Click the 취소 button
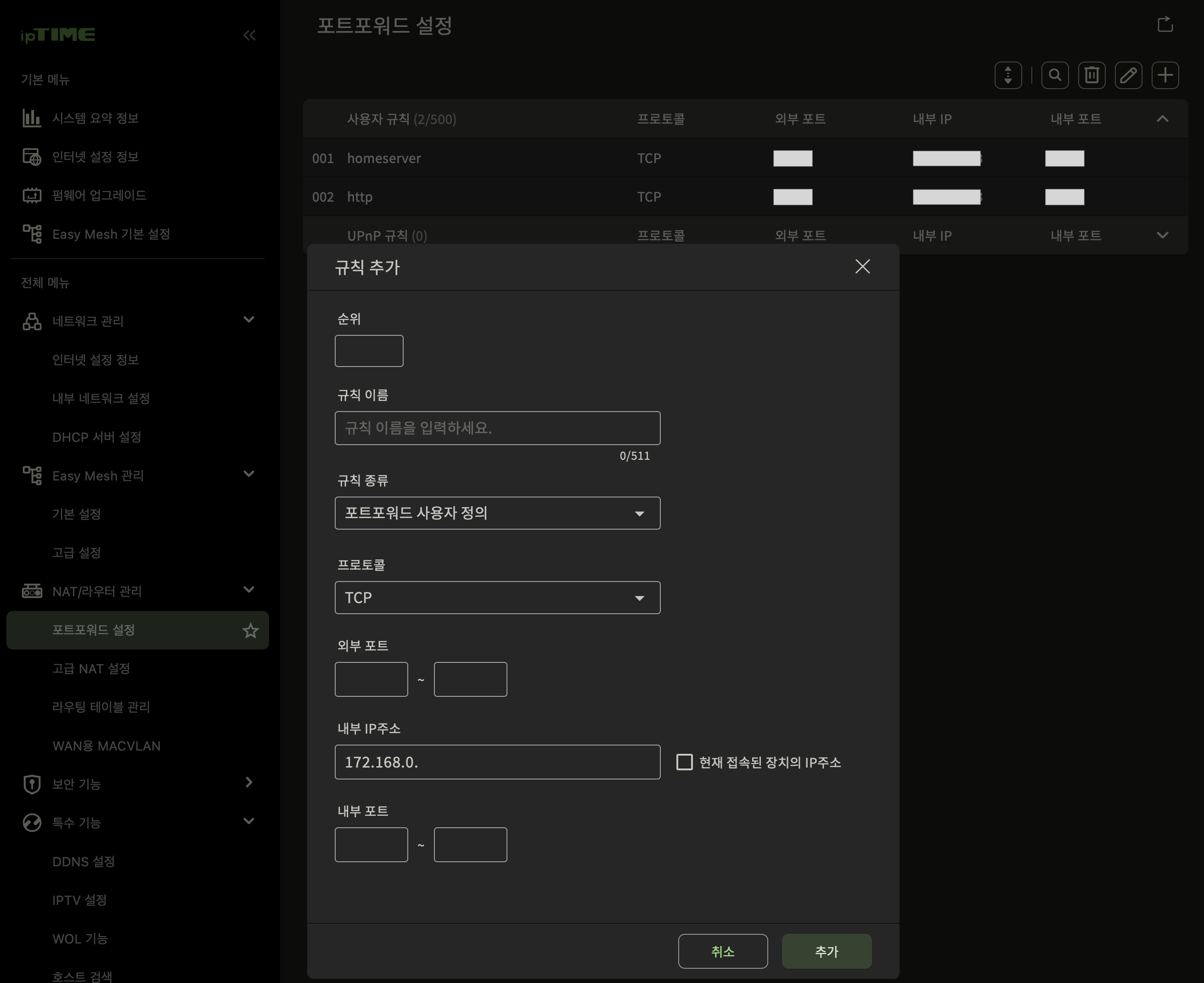This screenshot has height=983, width=1204. click(x=722, y=951)
